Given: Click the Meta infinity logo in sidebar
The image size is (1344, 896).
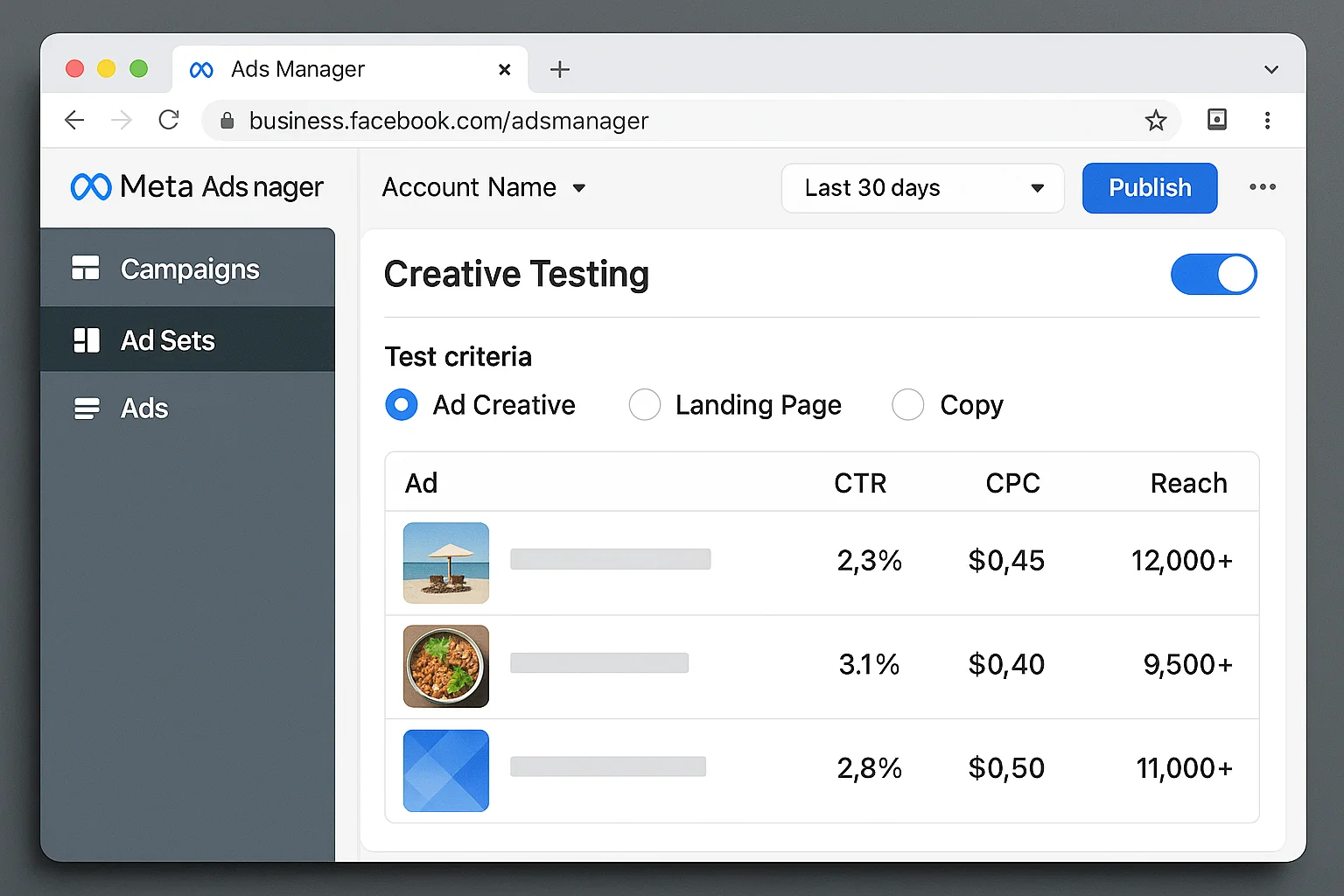Looking at the screenshot, I should [90, 186].
